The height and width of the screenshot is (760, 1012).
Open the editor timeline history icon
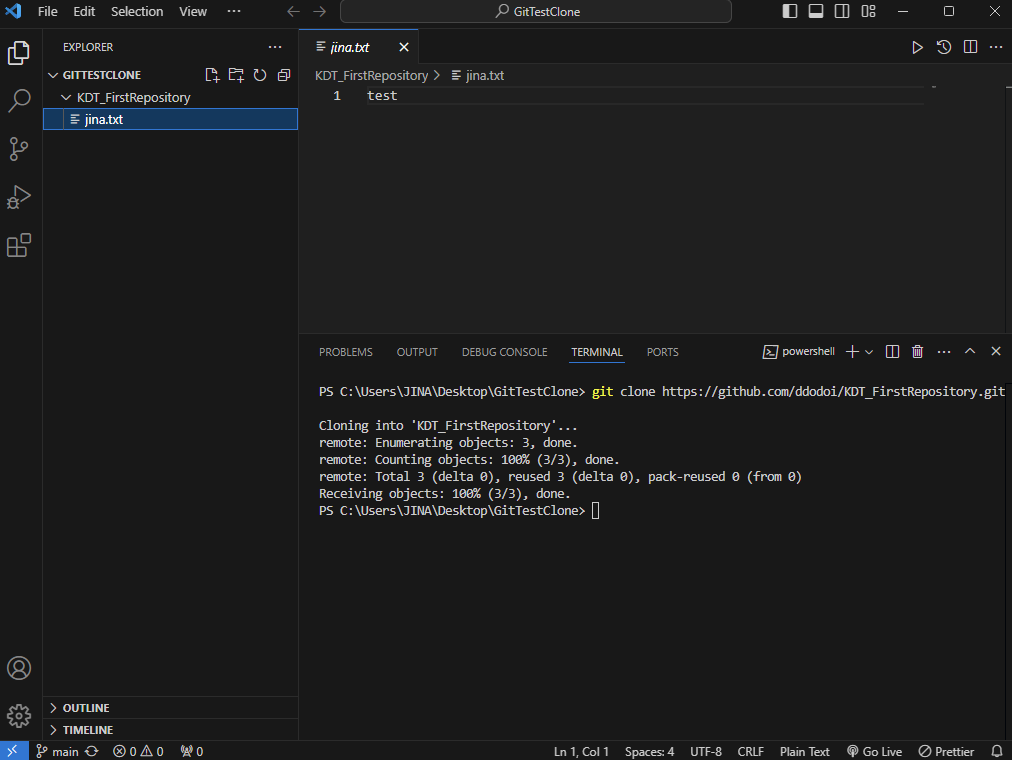tap(944, 47)
